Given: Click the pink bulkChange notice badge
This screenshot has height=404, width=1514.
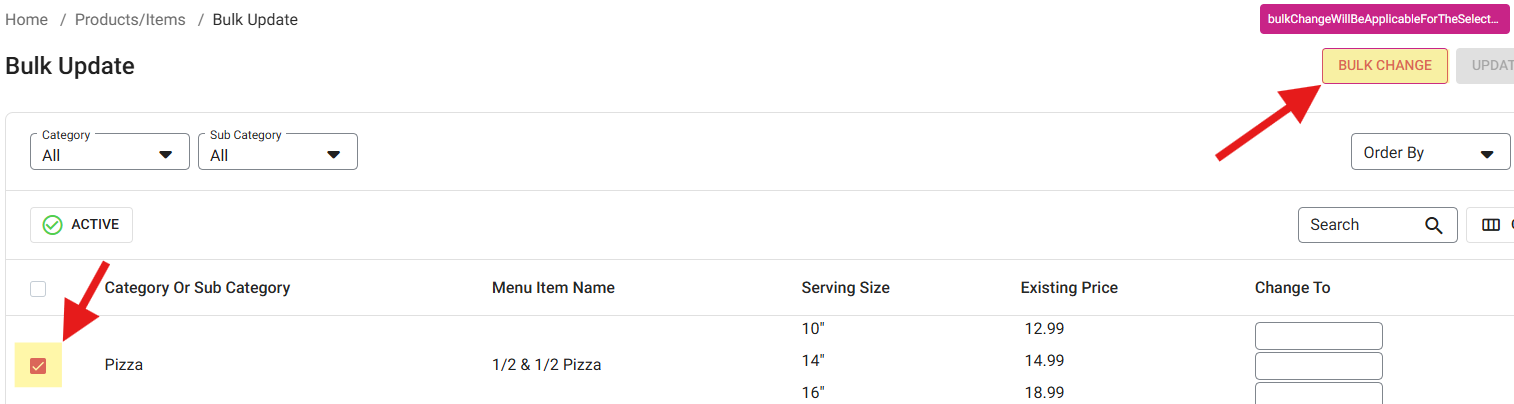Looking at the screenshot, I should pos(1384,19).
